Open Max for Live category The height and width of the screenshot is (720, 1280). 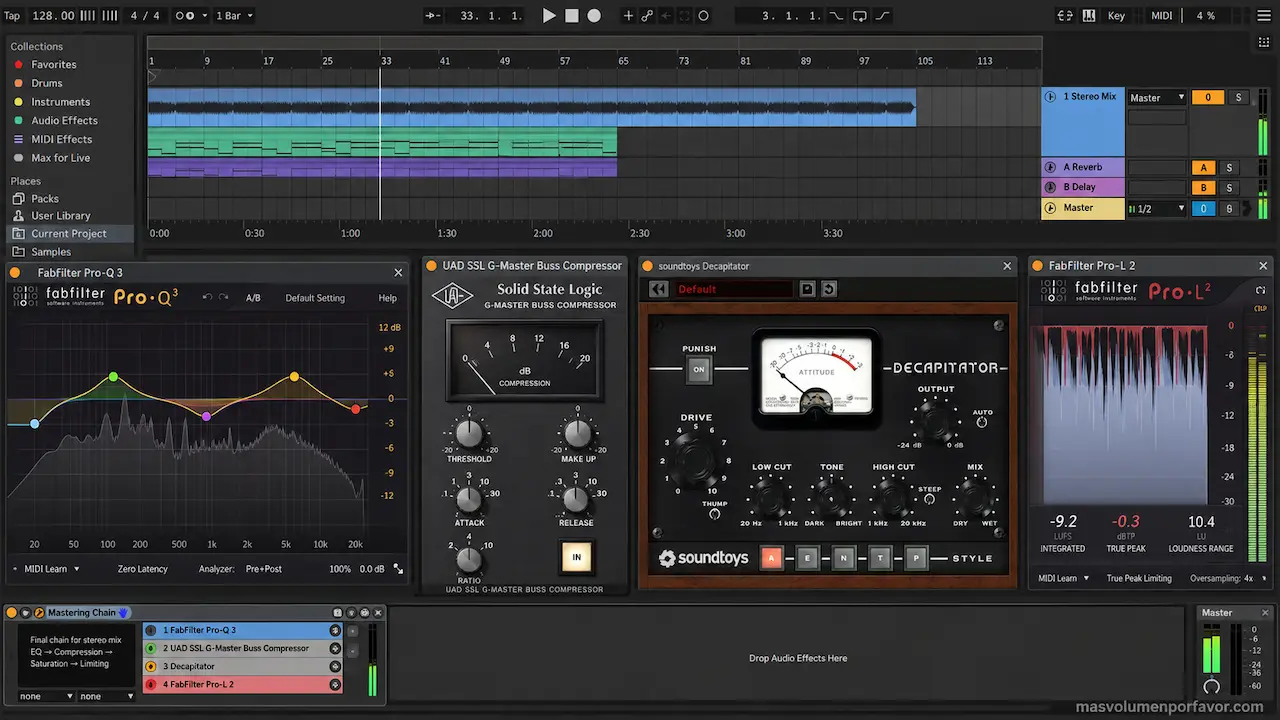[x=60, y=158]
